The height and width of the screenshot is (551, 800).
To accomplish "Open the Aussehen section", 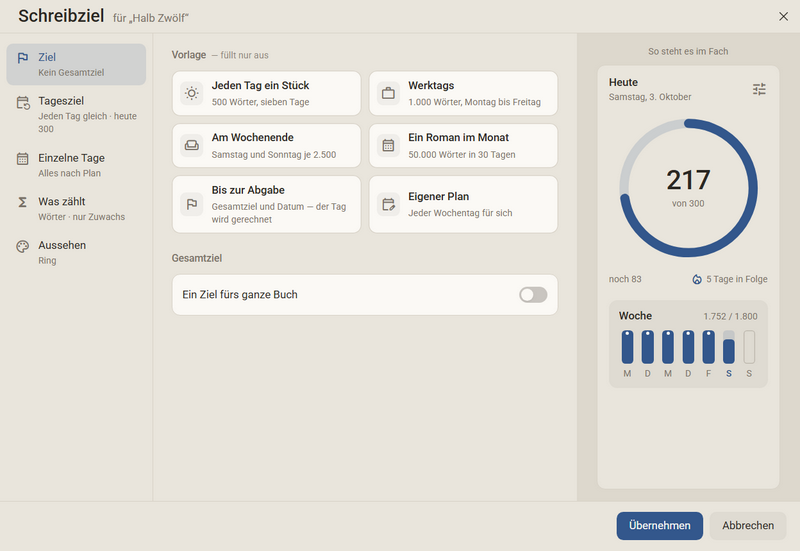I will pyautogui.click(x=76, y=253).
